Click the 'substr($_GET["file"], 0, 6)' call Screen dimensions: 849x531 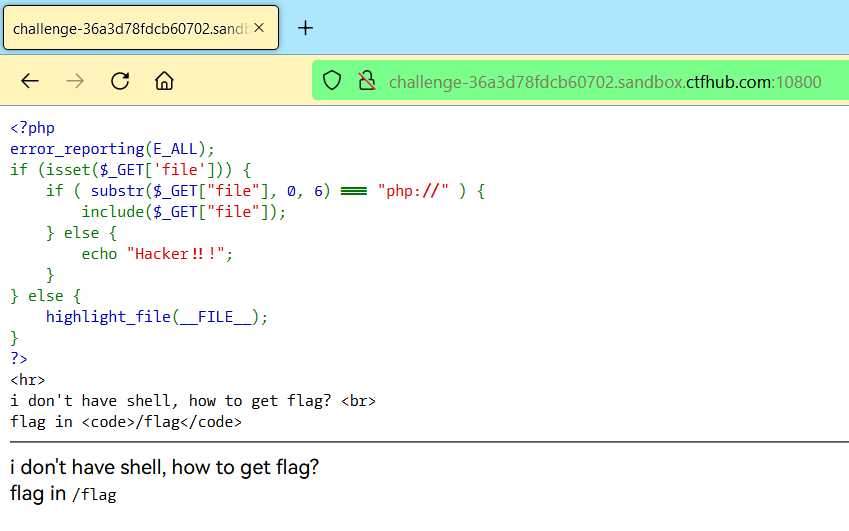click(x=210, y=191)
